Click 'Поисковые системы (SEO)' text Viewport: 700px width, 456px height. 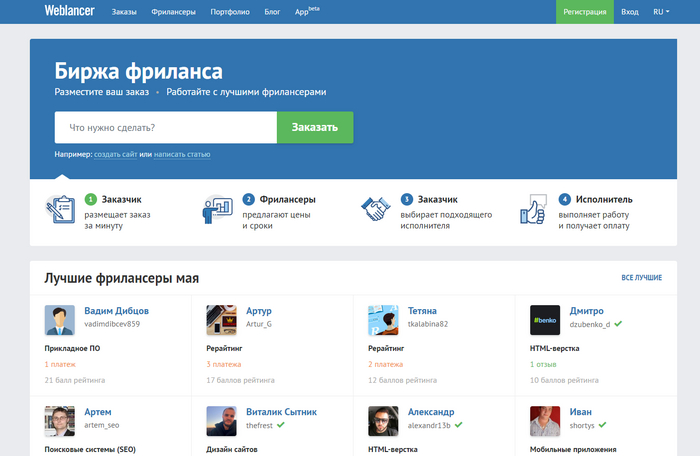[x=90, y=449]
